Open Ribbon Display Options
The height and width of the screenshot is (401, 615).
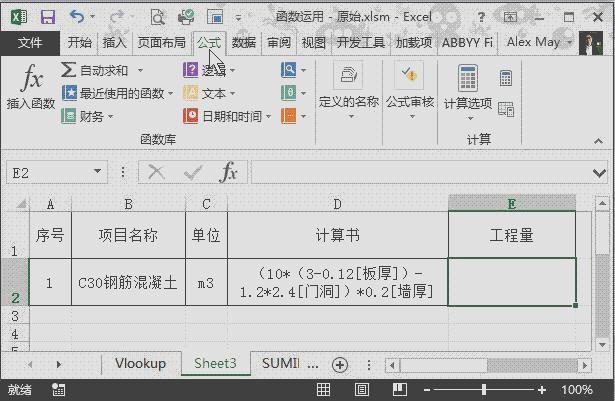click(510, 17)
